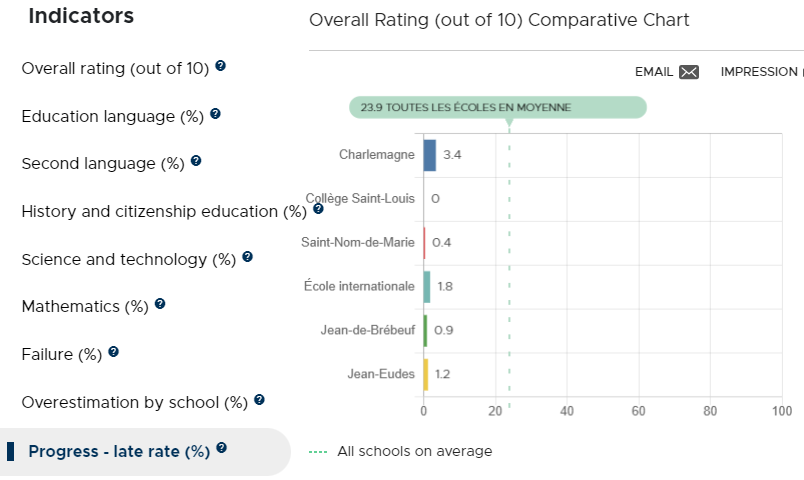Click help icon beside Overall rating
This screenshot has height=480, width=804.
tap(220, 66)
